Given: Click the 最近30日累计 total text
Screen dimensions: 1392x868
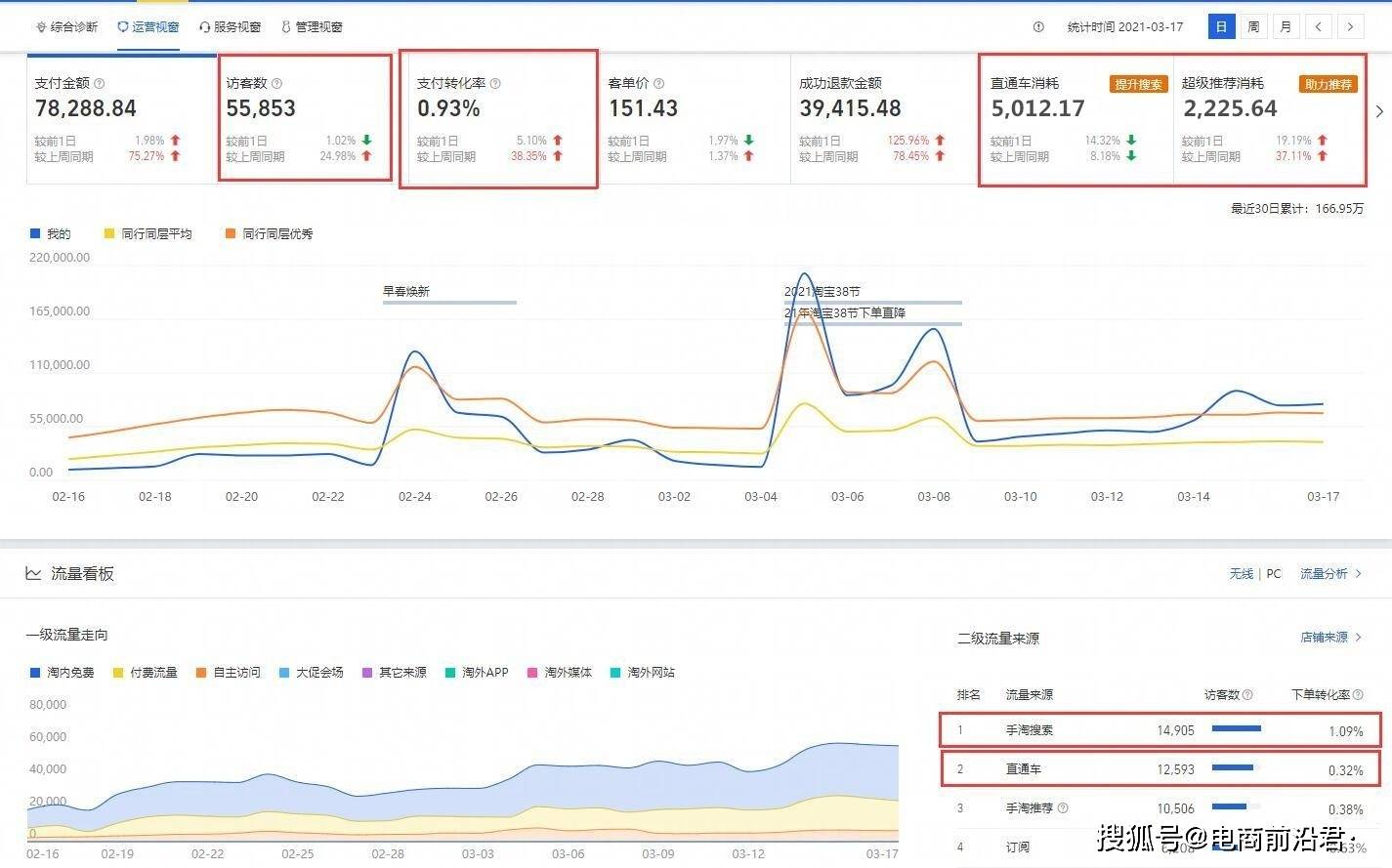Looking at the screenshot, I should tap(1297, 209).
